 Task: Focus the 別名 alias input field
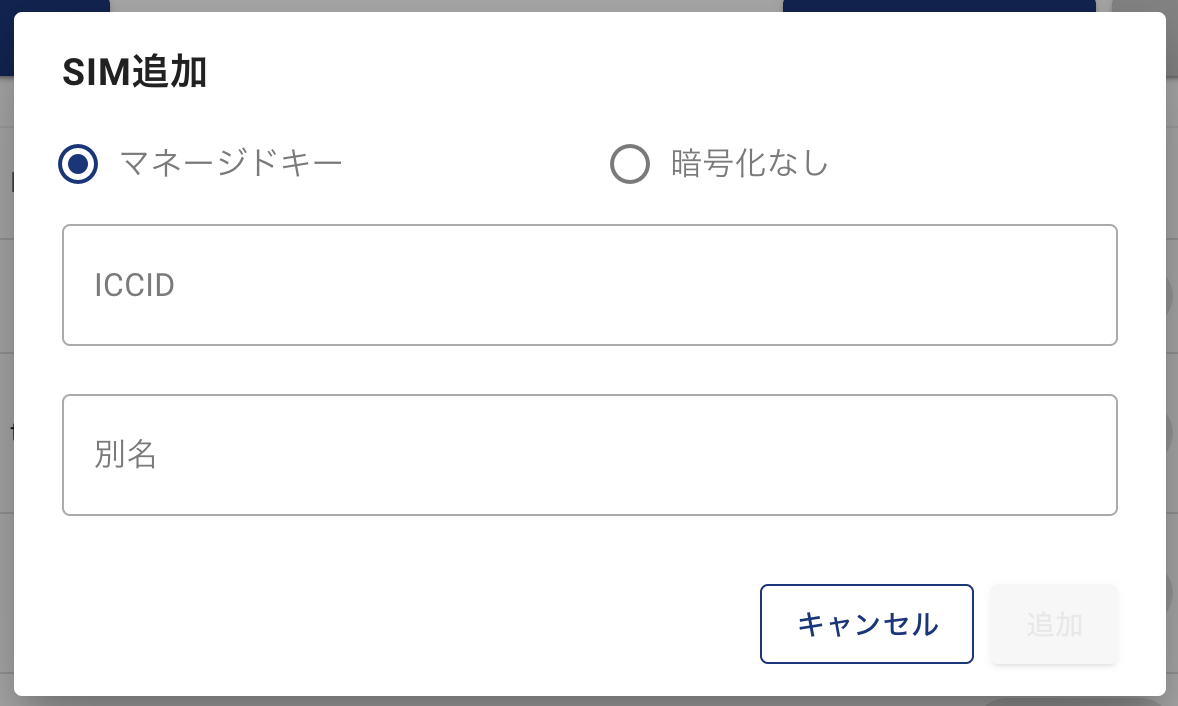click(x=589, y=455)
